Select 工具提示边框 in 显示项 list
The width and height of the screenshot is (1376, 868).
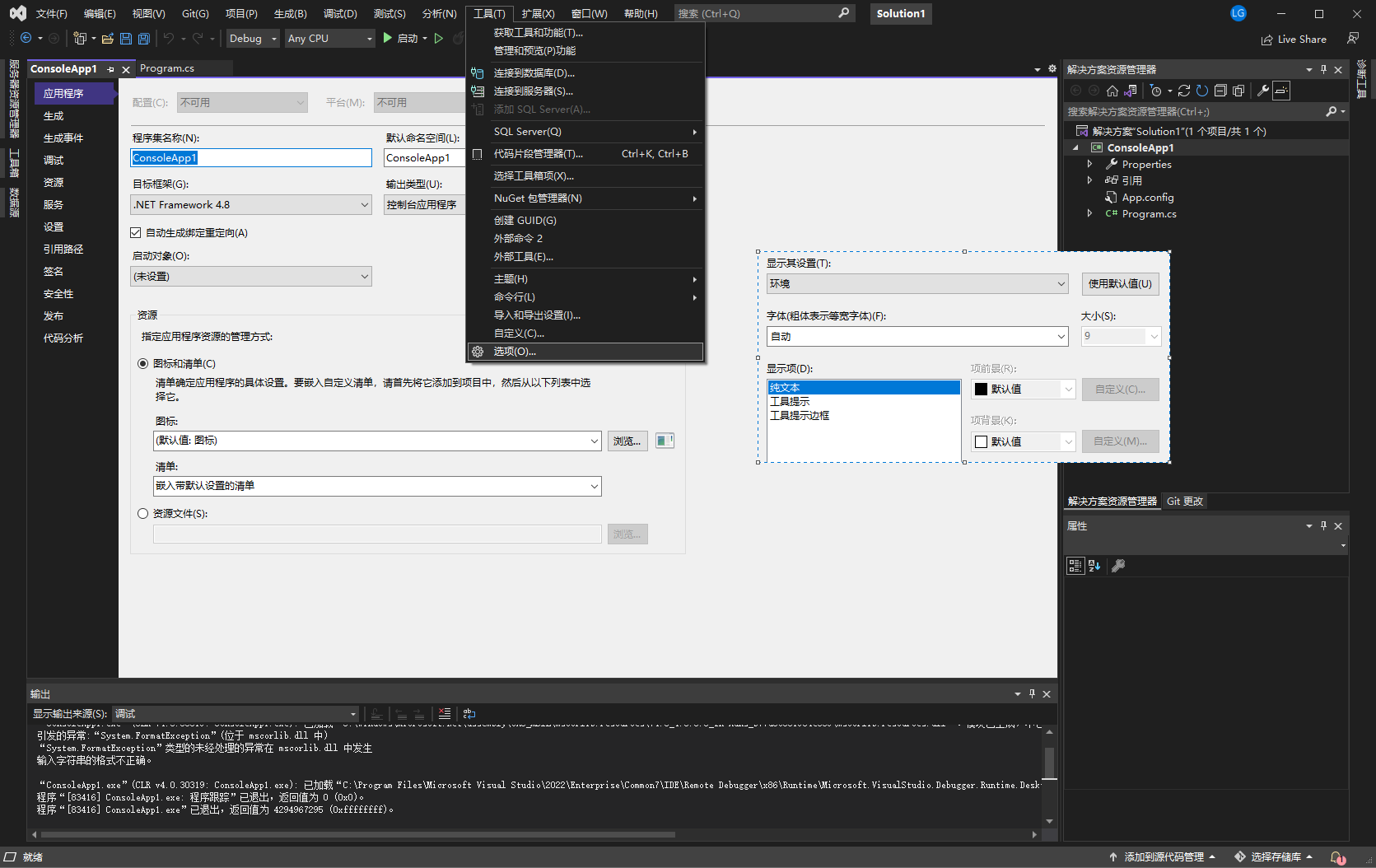click(800, 416)
